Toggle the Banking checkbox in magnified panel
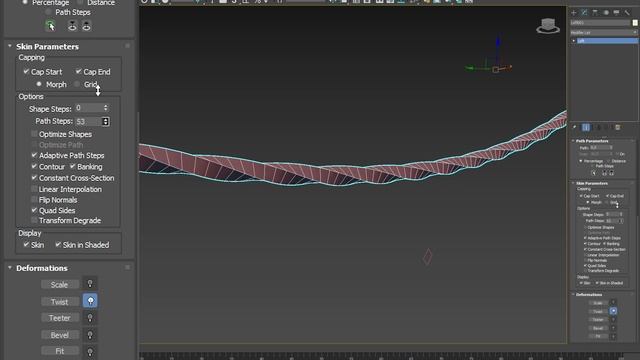Image resolution: width=640 pixels, height=360 pixels. tap(73, 167)
